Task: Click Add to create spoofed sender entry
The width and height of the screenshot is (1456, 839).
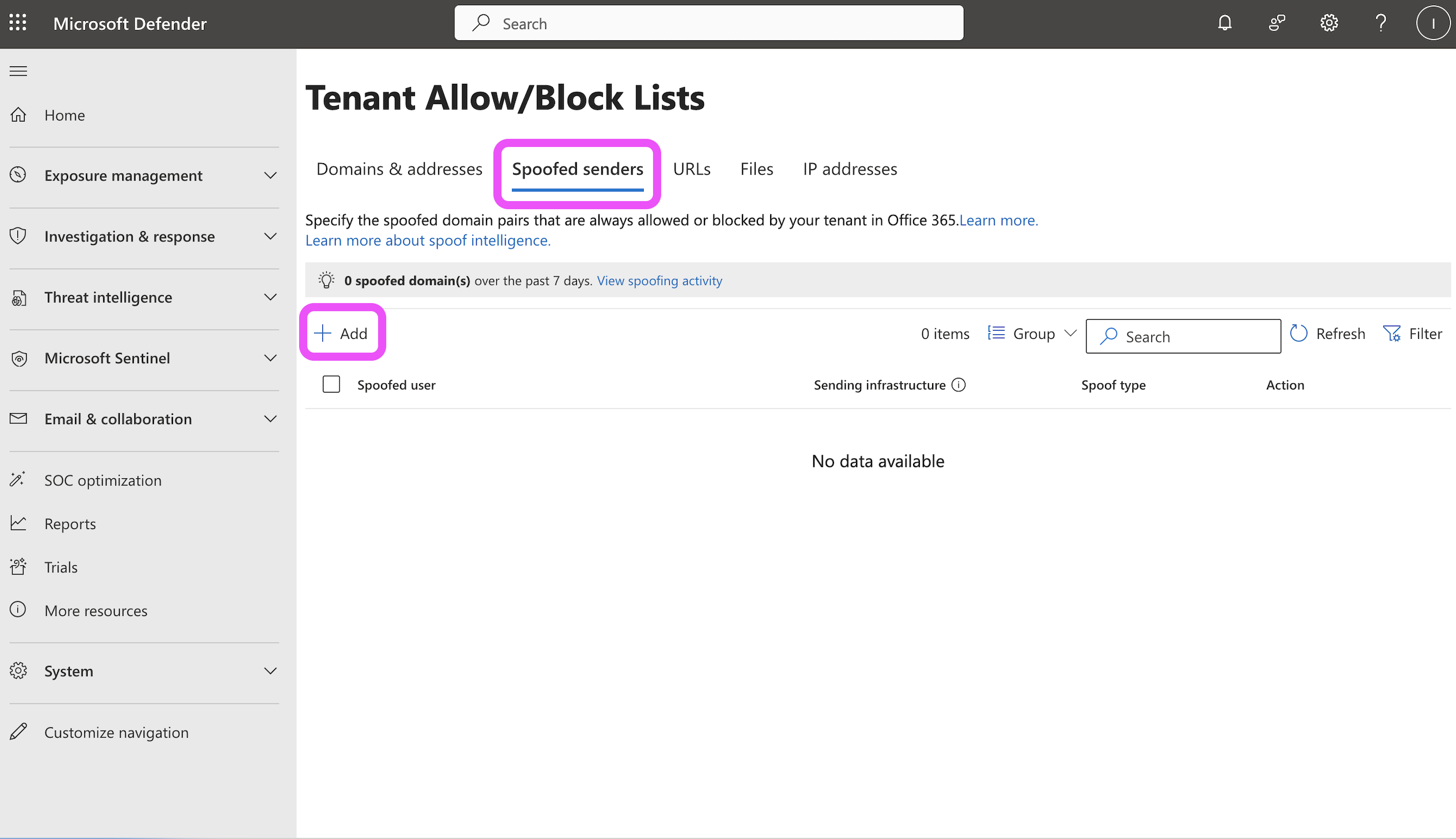Action: click(341, 334)
